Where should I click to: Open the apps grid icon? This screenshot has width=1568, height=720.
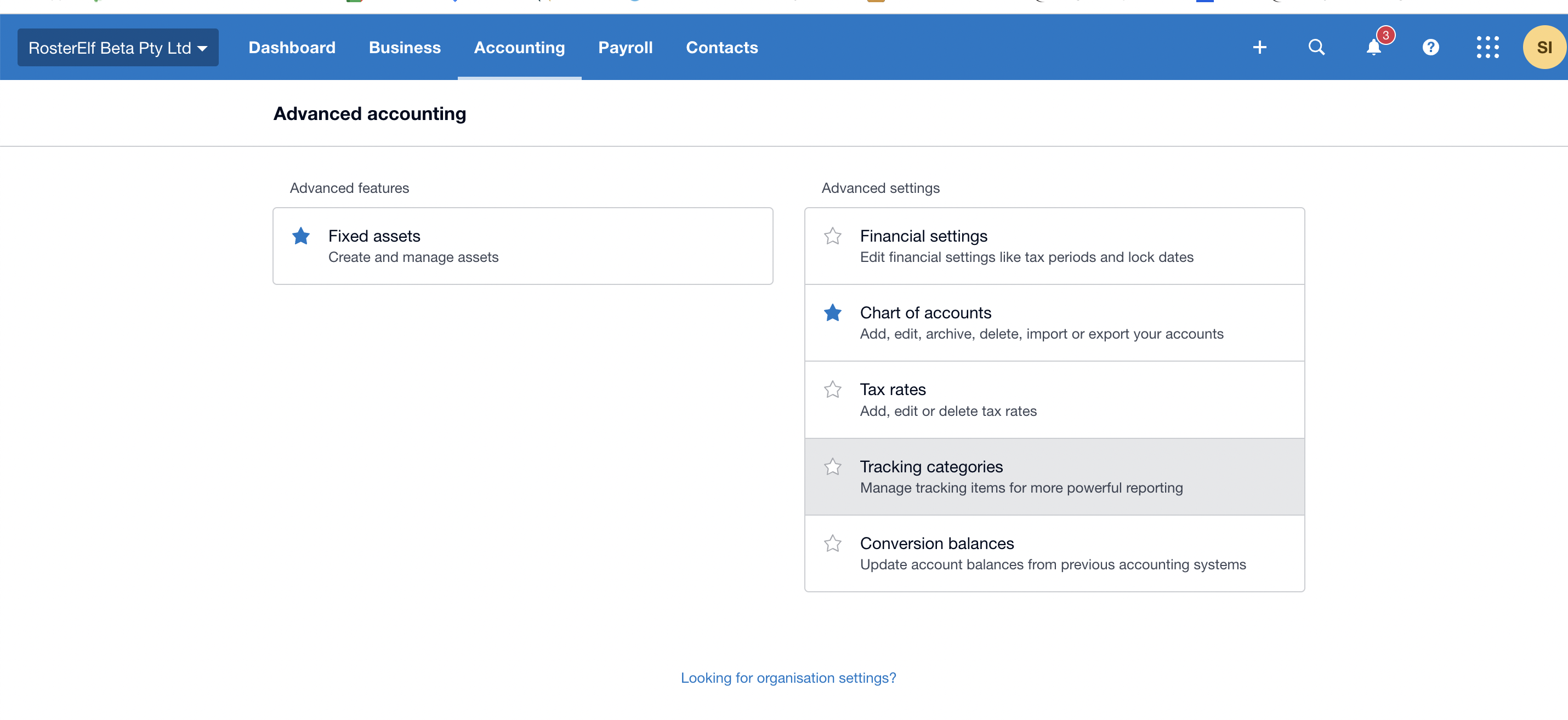1487,48
